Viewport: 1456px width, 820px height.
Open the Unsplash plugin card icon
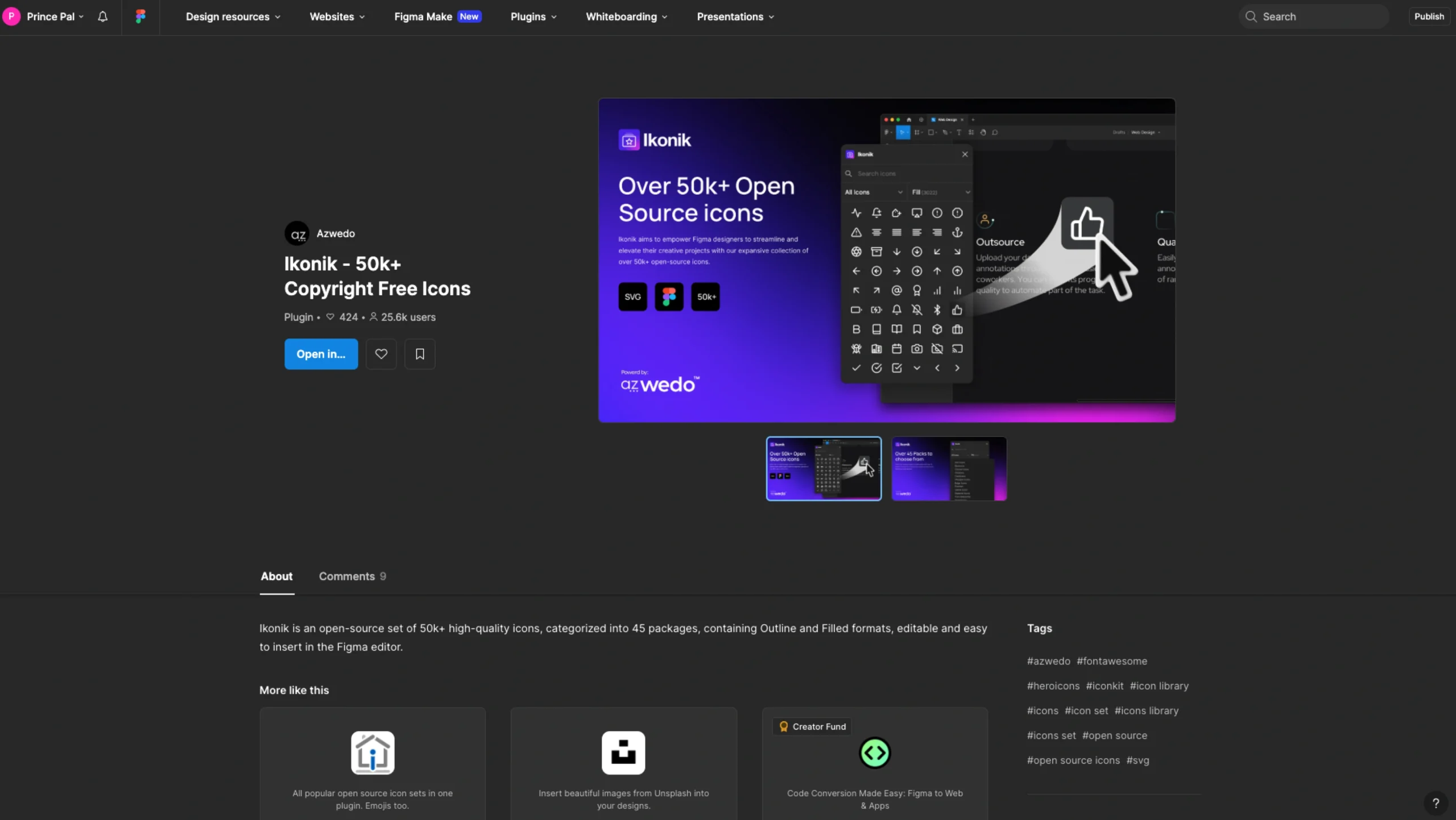click(623, 752)
